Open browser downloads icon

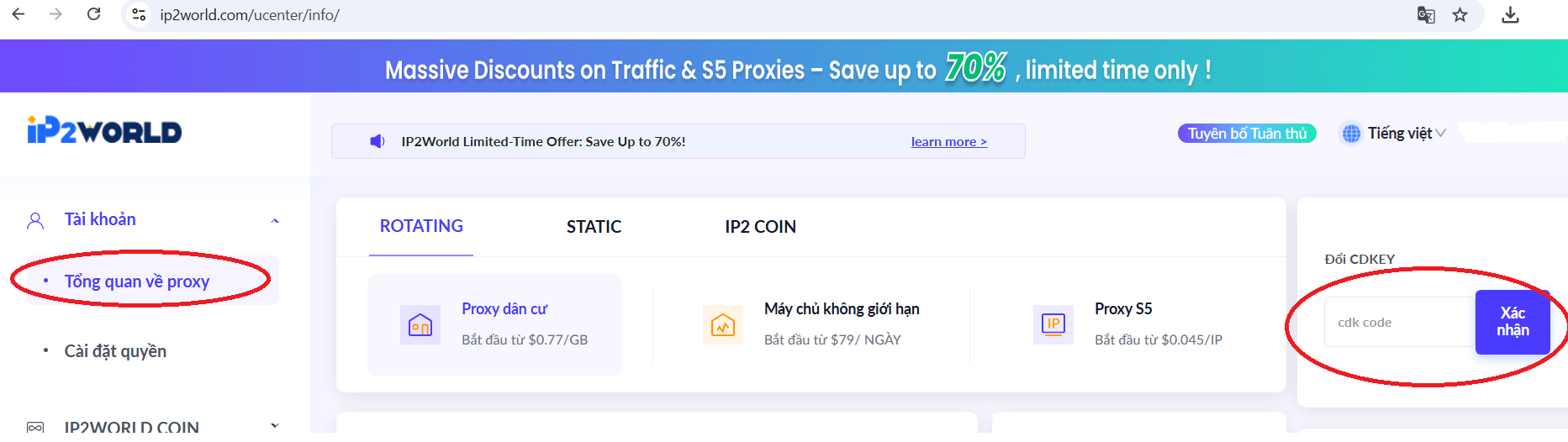(1510, 15)
